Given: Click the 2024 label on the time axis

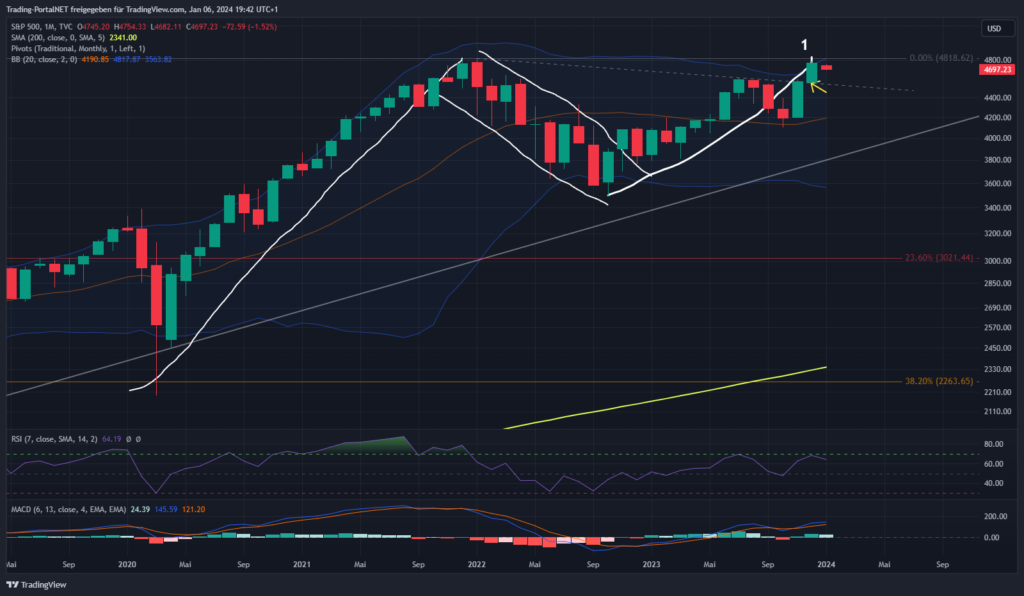Looking at the screenshot, I should point(825,564).
